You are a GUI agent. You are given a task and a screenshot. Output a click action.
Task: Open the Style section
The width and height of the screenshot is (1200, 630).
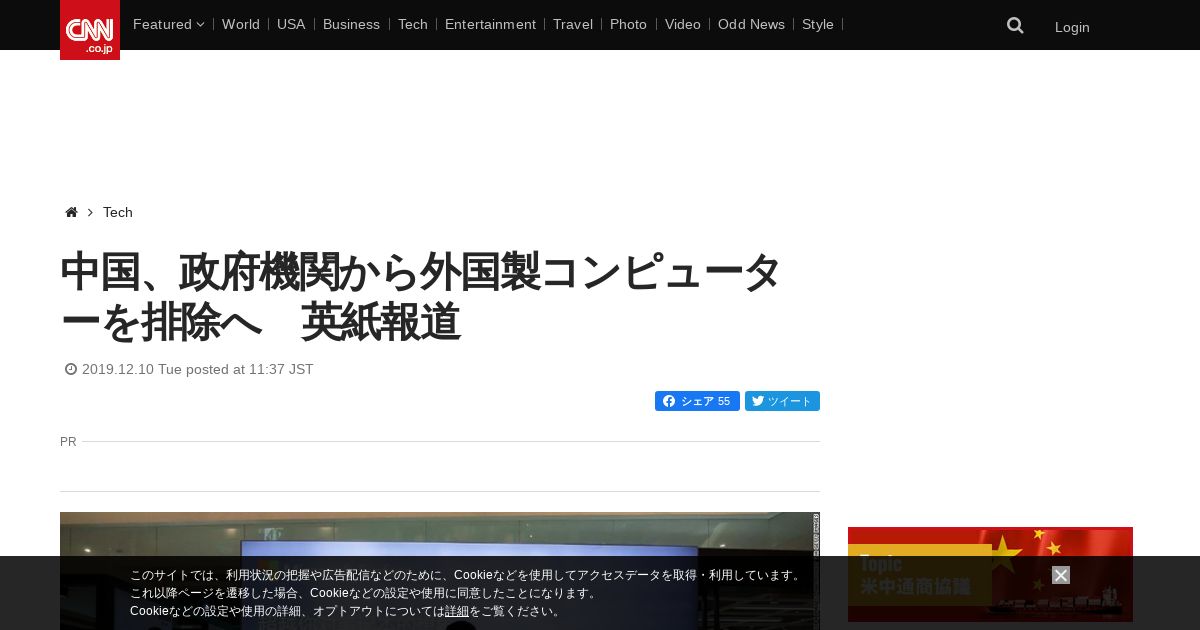818,24
